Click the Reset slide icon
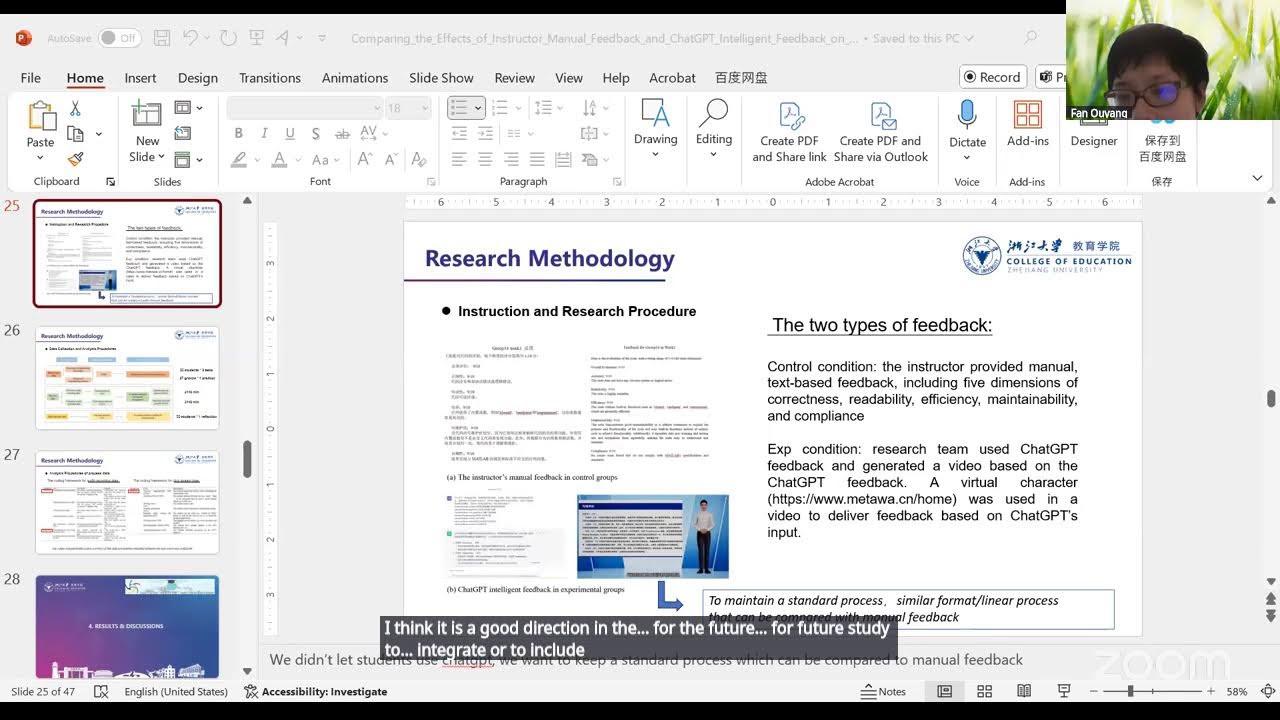 coord(183,133)
